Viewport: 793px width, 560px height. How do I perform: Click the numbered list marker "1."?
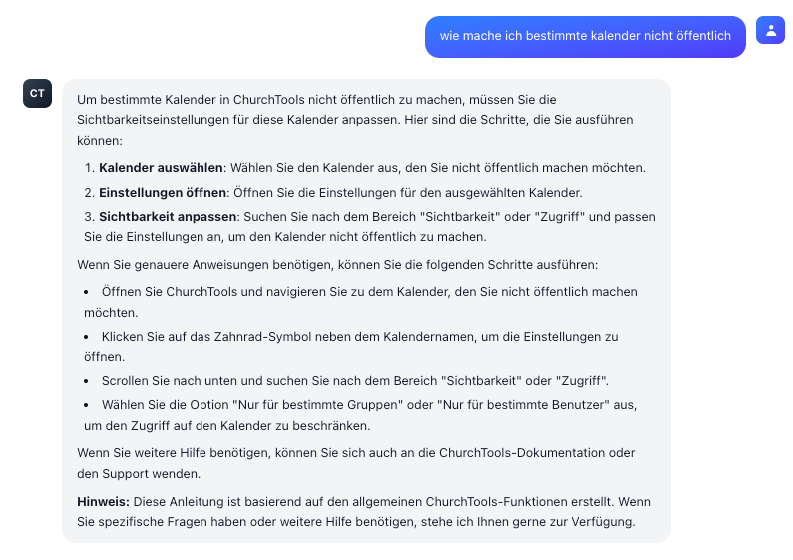coord(89,167)
